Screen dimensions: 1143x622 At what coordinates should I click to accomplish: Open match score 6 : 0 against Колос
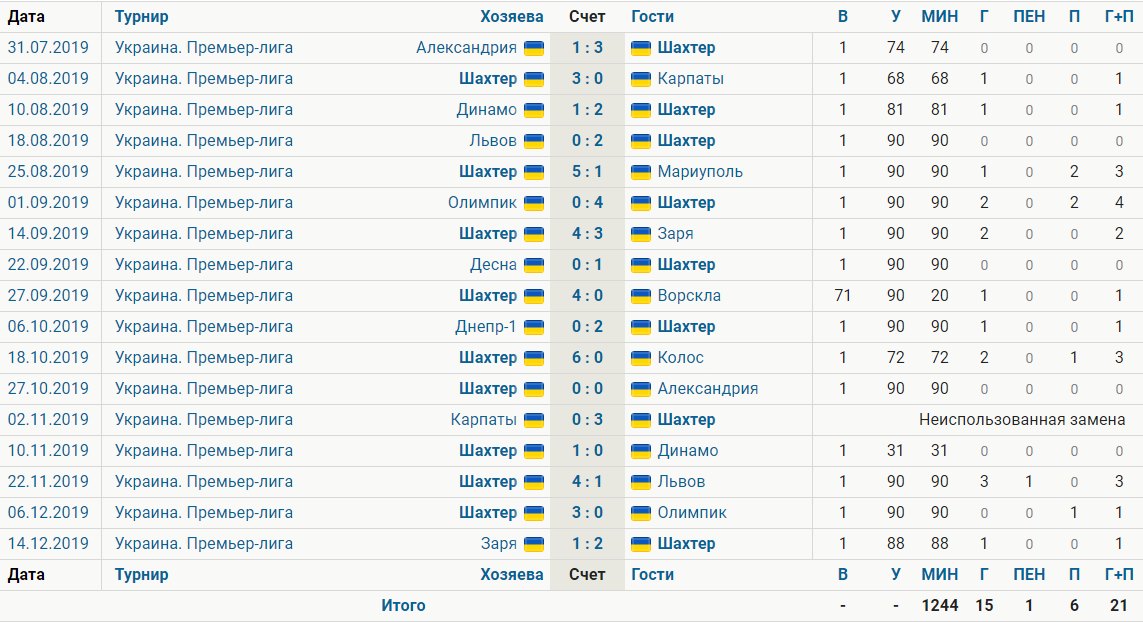pyautogui.click(x=587, y=358)
